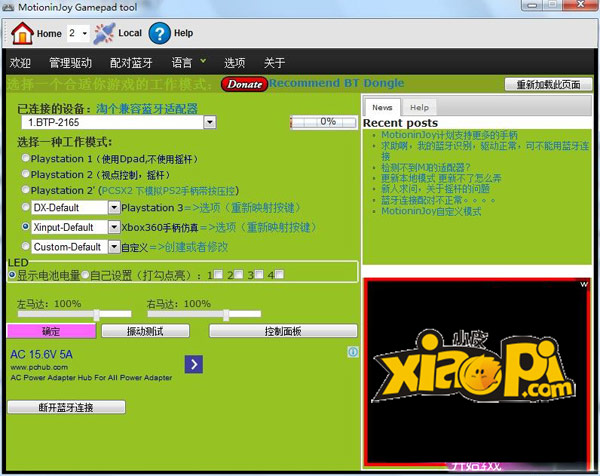Click the blue ad arrow button

194,364
